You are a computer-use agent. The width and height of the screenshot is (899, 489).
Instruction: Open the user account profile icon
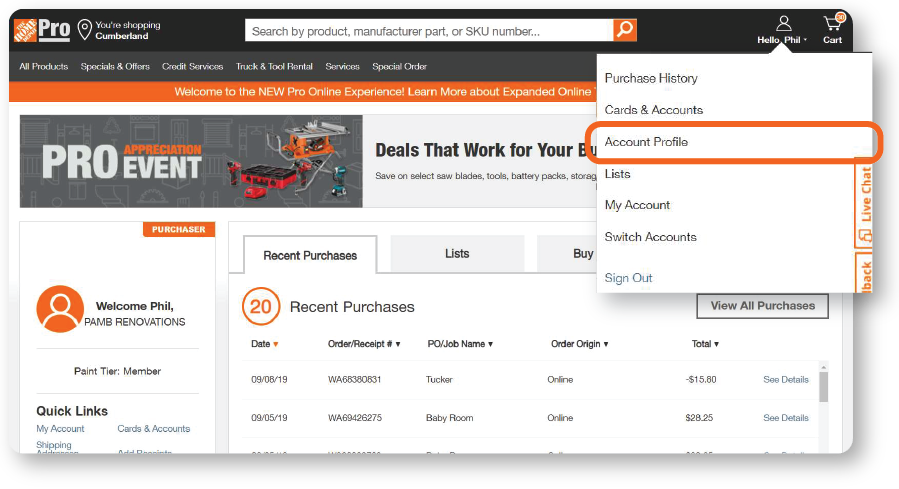point(783,24)
